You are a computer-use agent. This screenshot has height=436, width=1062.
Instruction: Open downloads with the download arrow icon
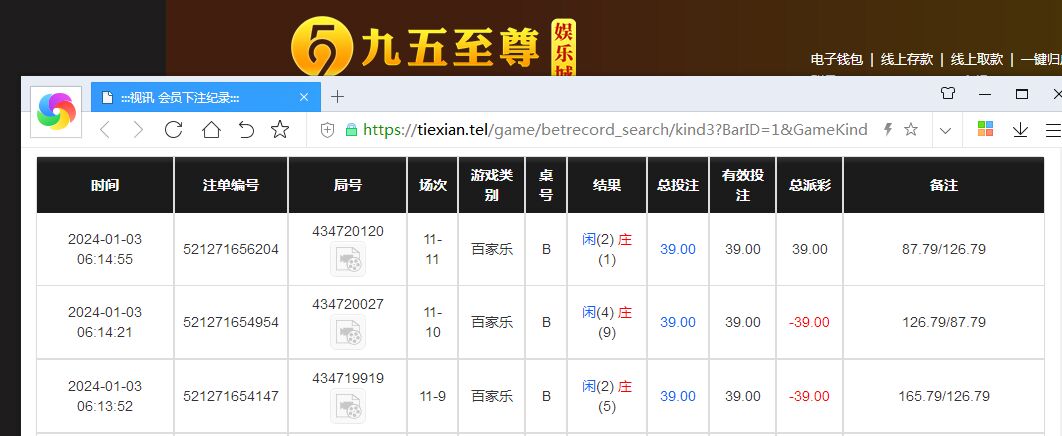(1020, 130)
